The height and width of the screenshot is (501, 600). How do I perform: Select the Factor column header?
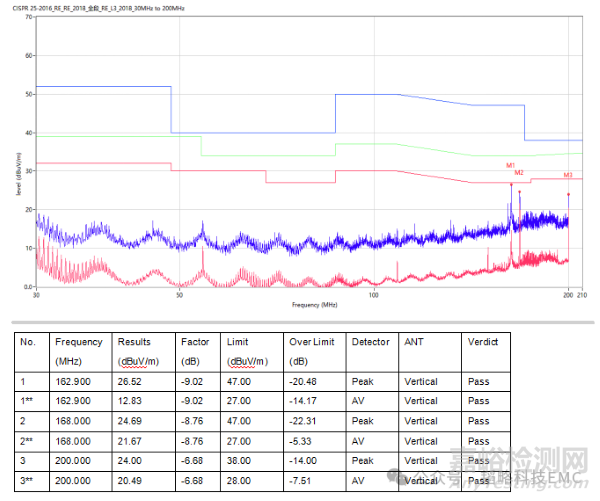pyautogui.click(x=195, y=342)
